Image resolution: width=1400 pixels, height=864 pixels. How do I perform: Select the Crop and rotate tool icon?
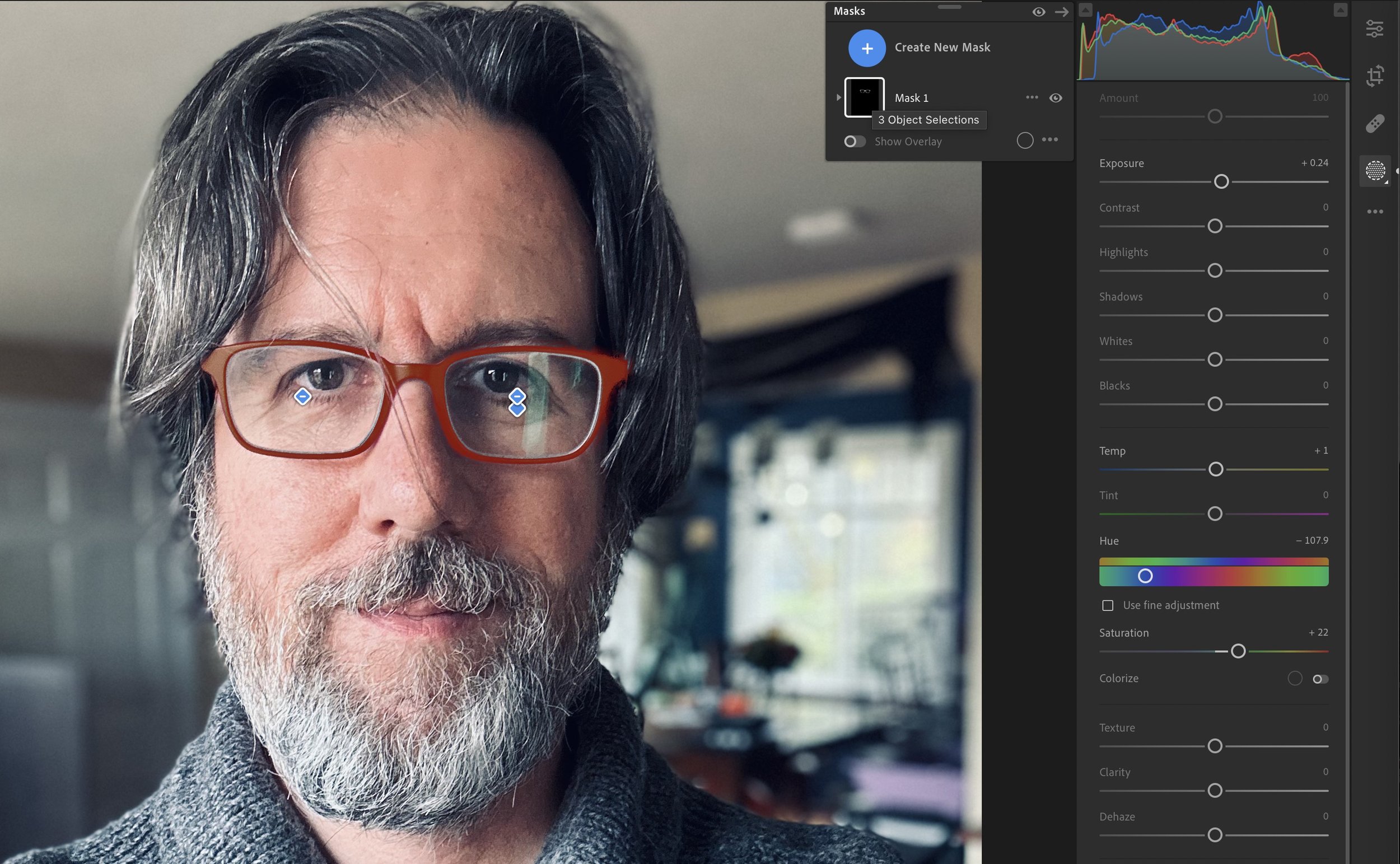click(x=1375, y=76)
